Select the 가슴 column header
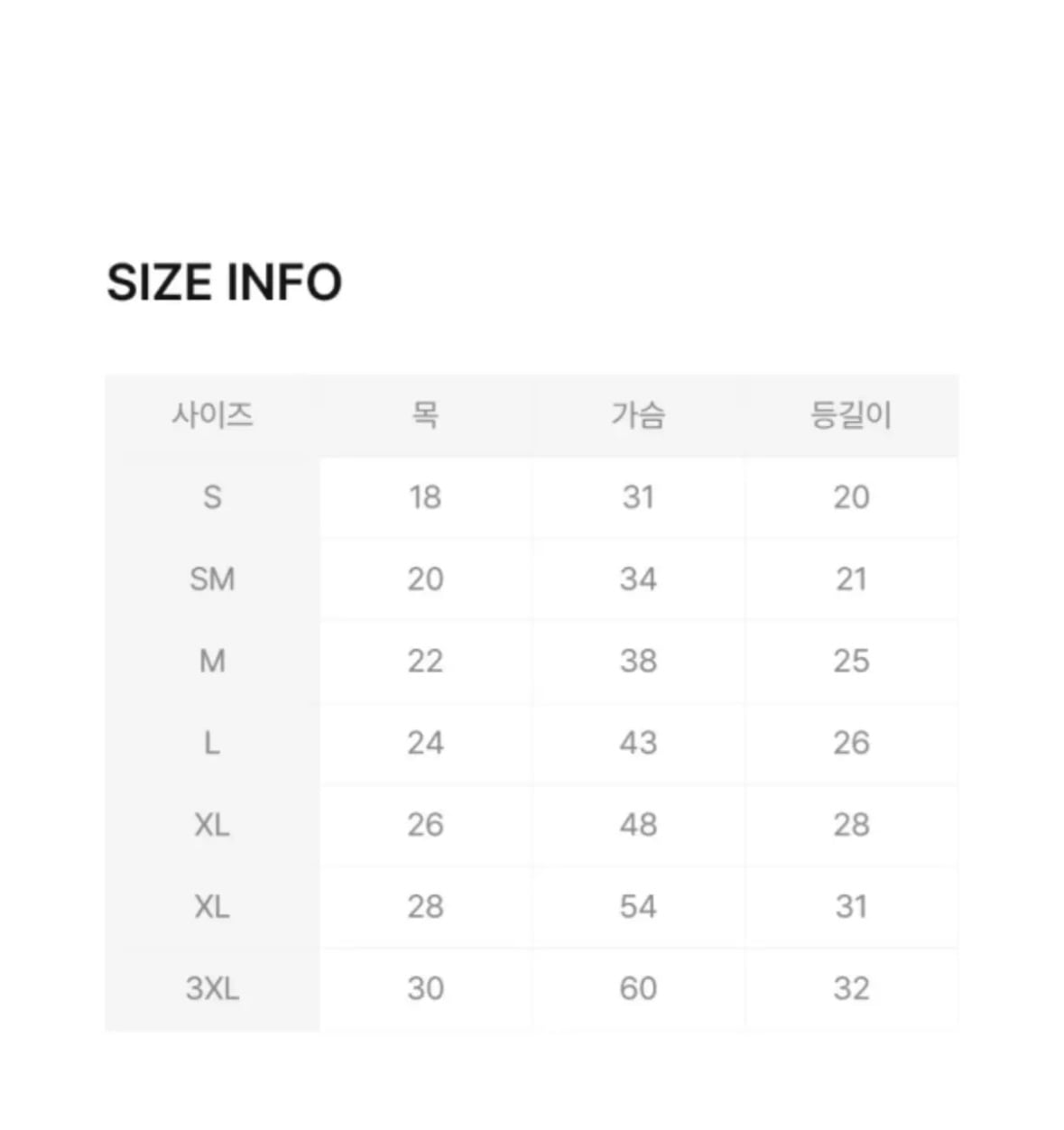Image resolution: width=1064 pixels, height=1130 pixels. point(638,415)
